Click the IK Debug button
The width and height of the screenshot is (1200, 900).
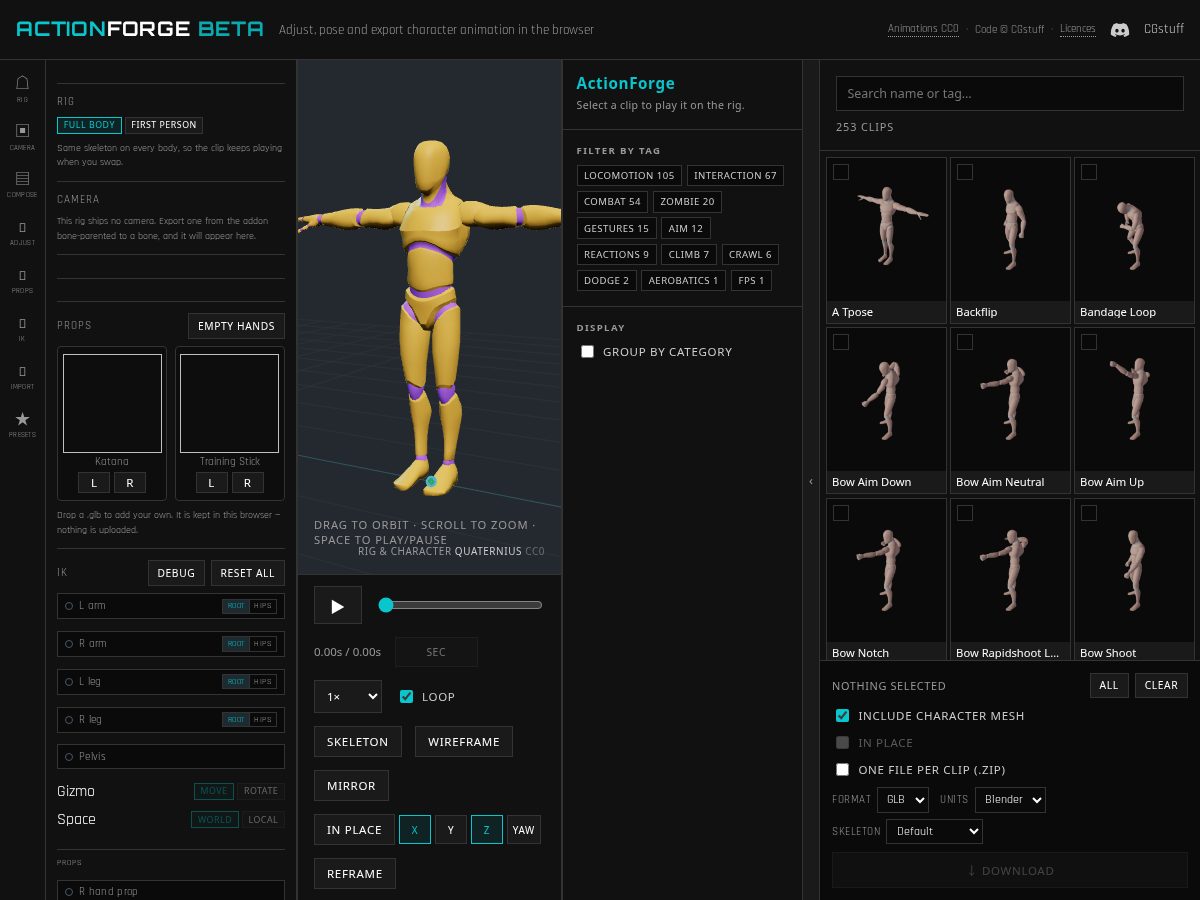tap(176, 573)
